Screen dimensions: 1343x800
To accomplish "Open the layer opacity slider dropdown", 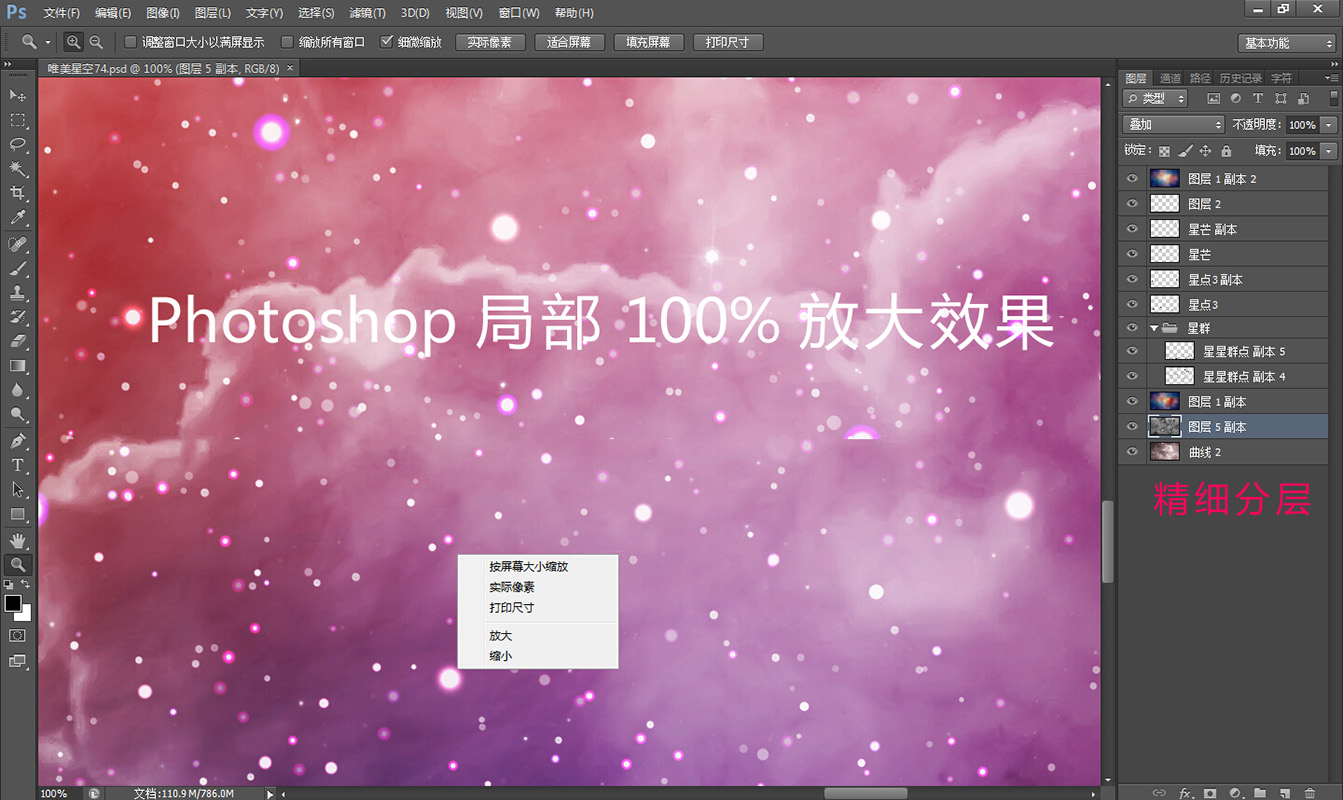I will (x=1329, y=125).
